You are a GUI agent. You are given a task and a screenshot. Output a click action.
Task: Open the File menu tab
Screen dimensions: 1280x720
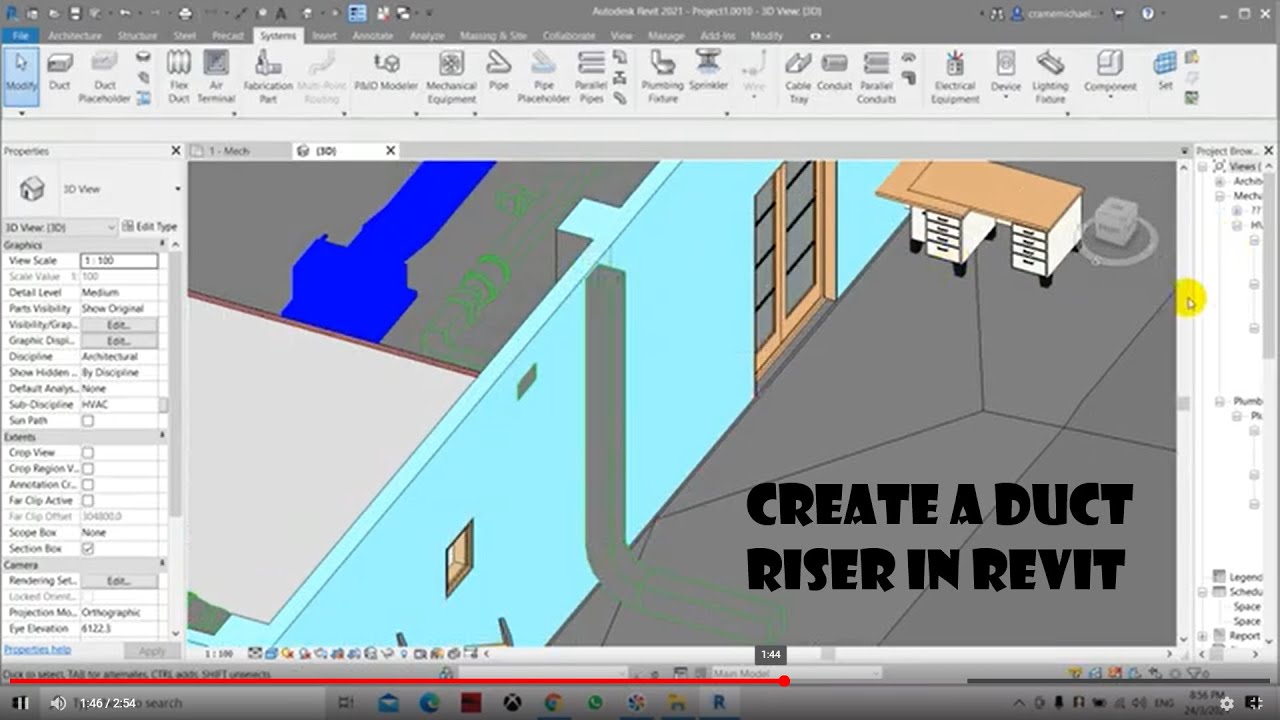coord(19,35)
